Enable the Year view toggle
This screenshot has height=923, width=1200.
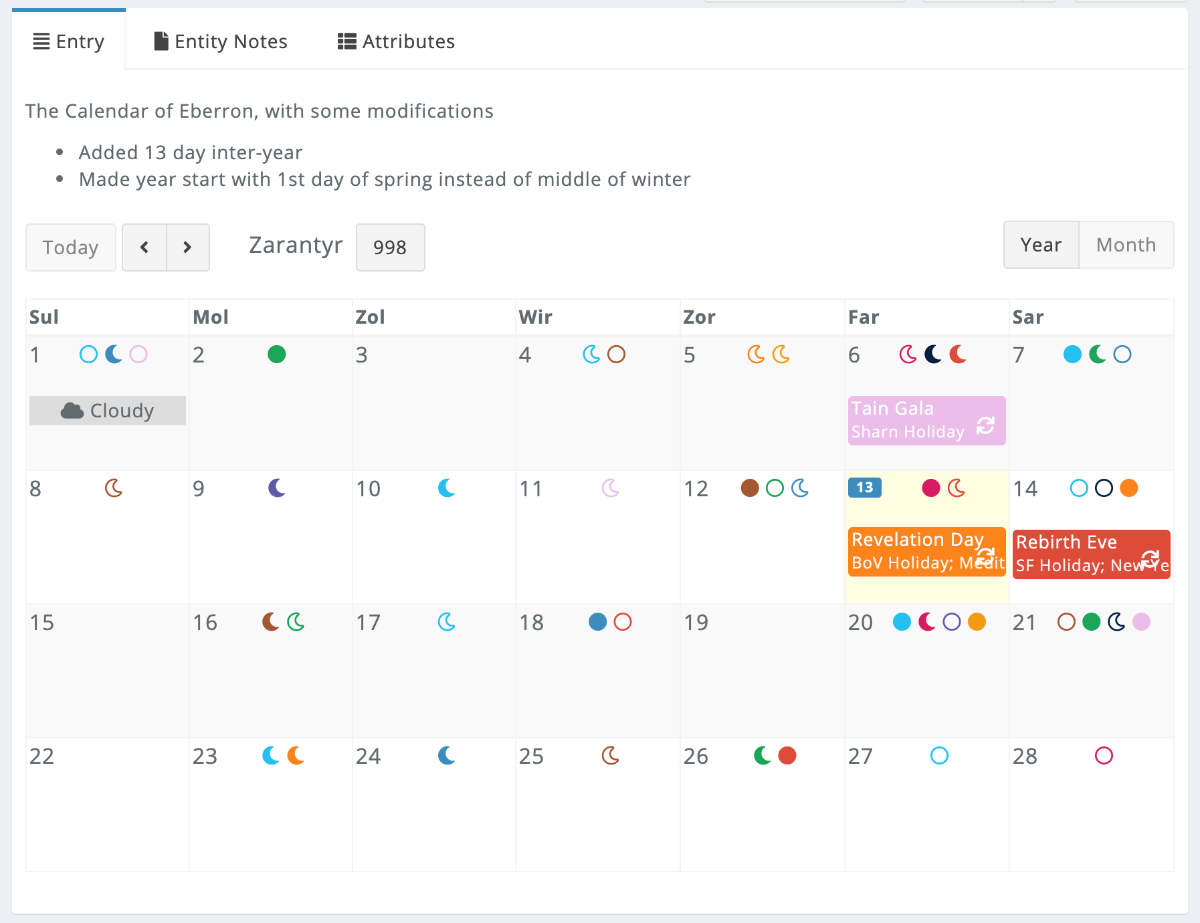pyautogui.click(x=1041, y=244)
